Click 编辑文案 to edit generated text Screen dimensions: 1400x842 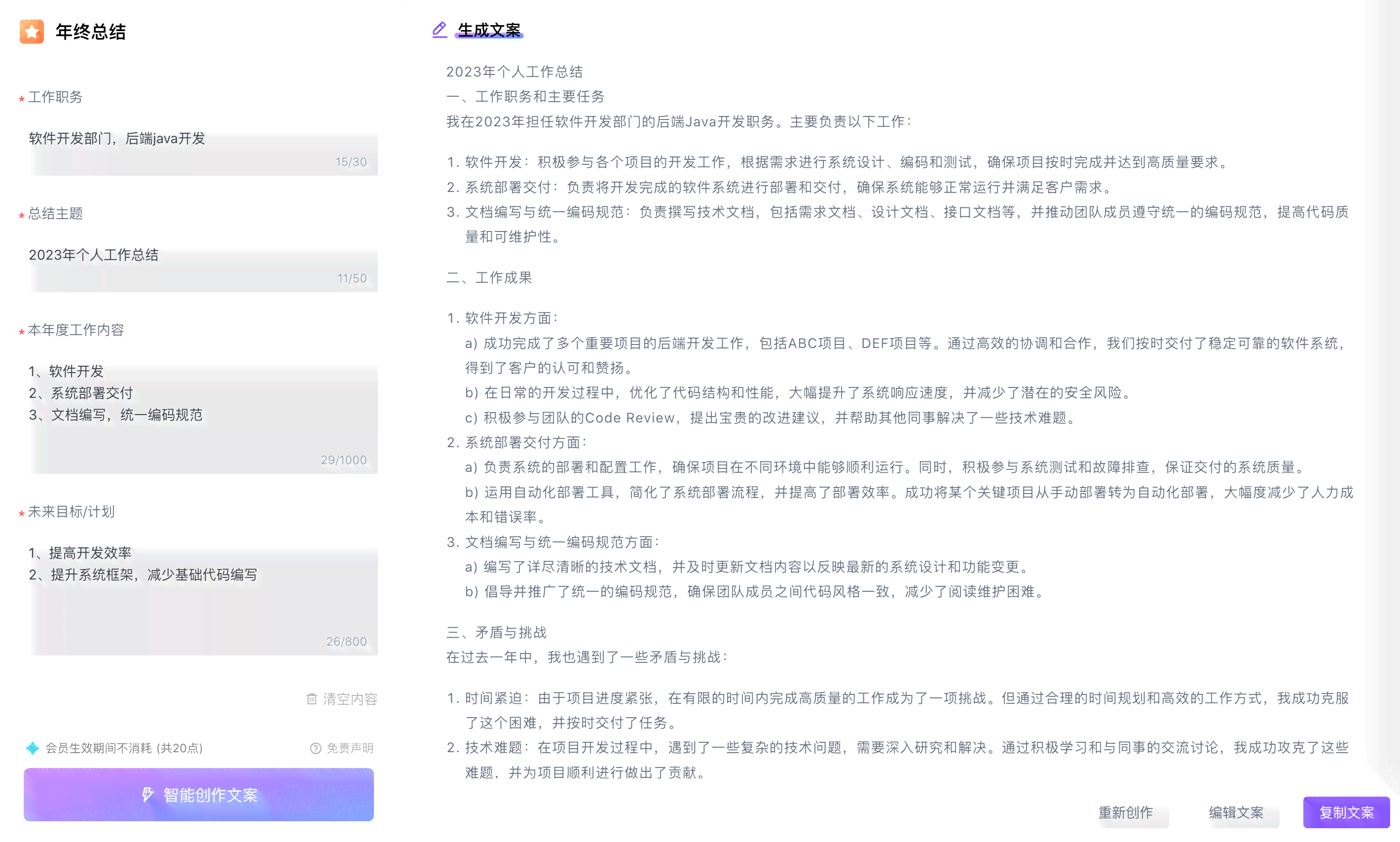[1236, 812]
